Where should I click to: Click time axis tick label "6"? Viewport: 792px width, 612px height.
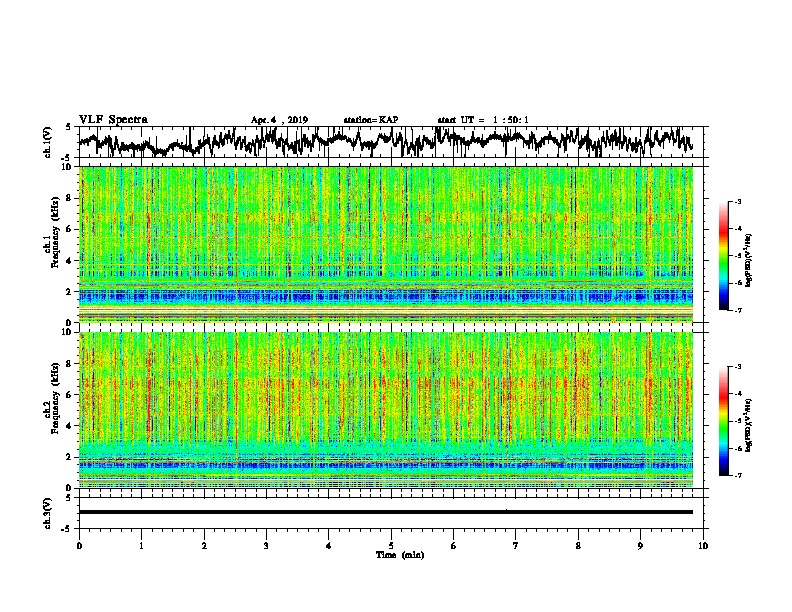click(x=454, y=545)
